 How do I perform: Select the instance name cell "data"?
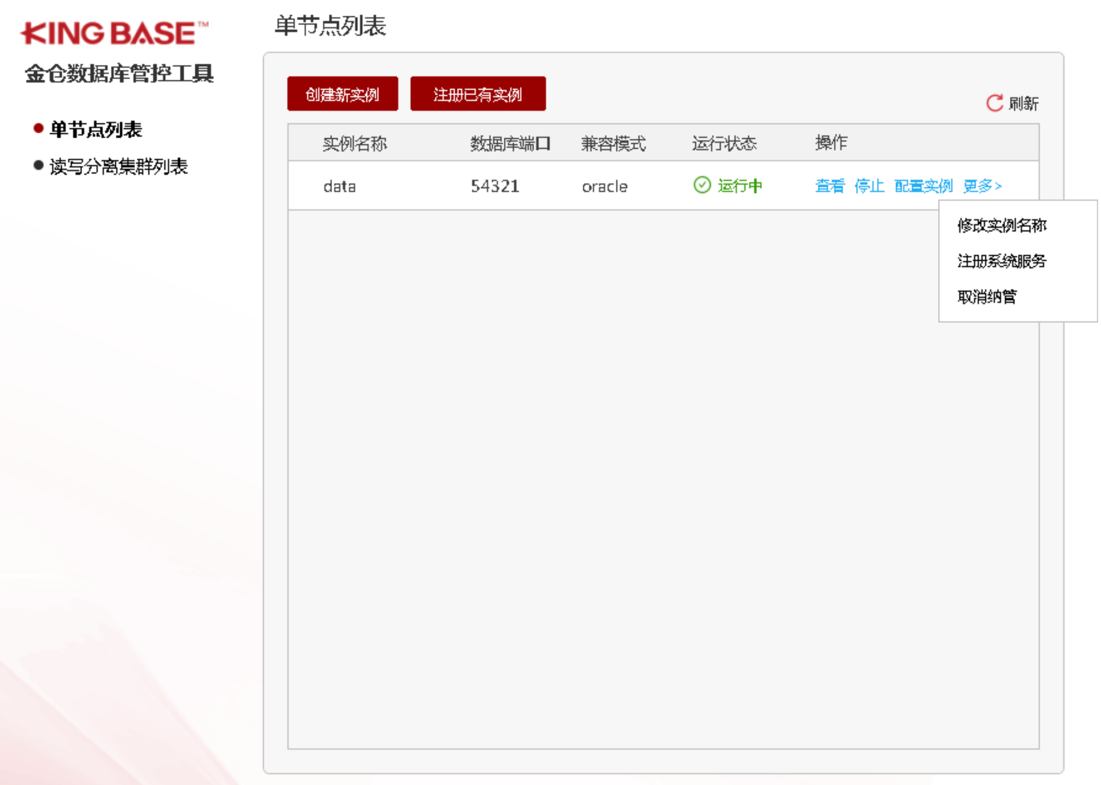tap(339, 186)
